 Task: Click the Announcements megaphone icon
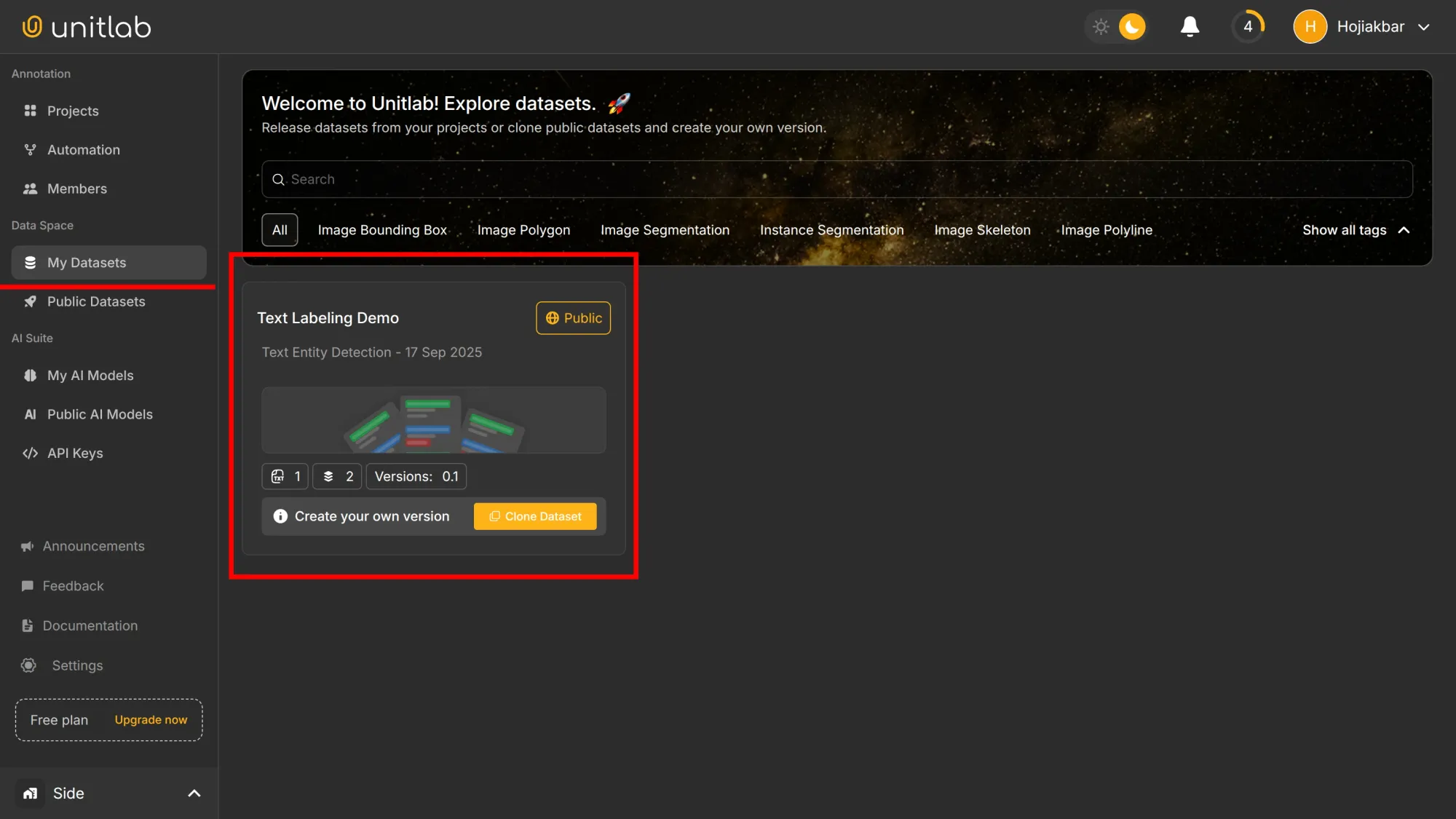(x=28, y=546)
